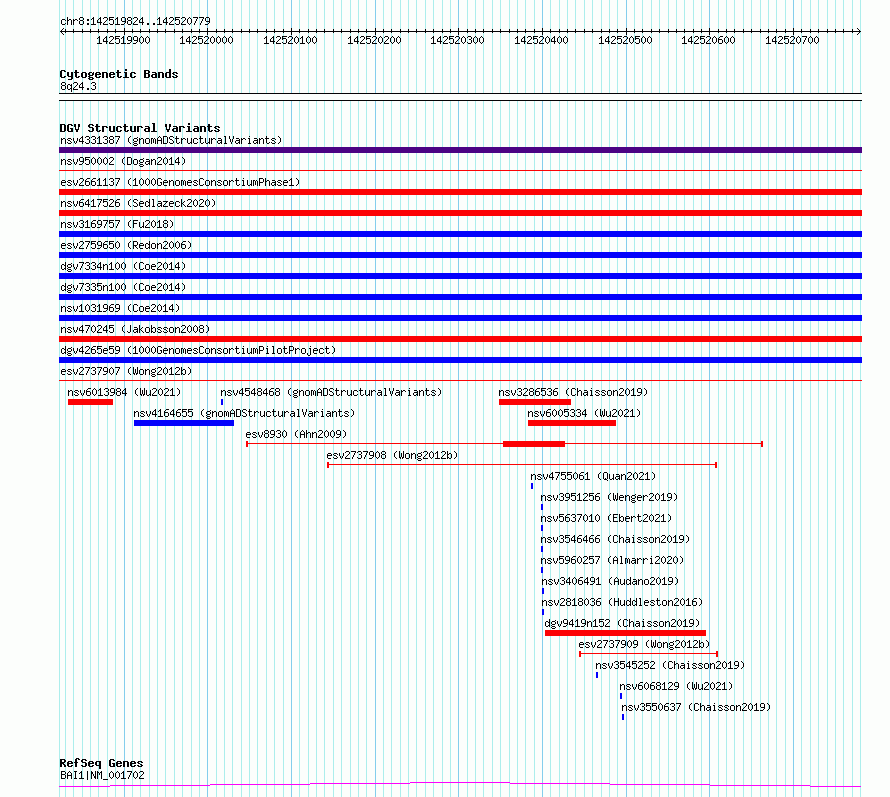Open nsv470245 (Jakobsson2008) label
This screenshot has width=890, height=797.
tap(135, 329)
